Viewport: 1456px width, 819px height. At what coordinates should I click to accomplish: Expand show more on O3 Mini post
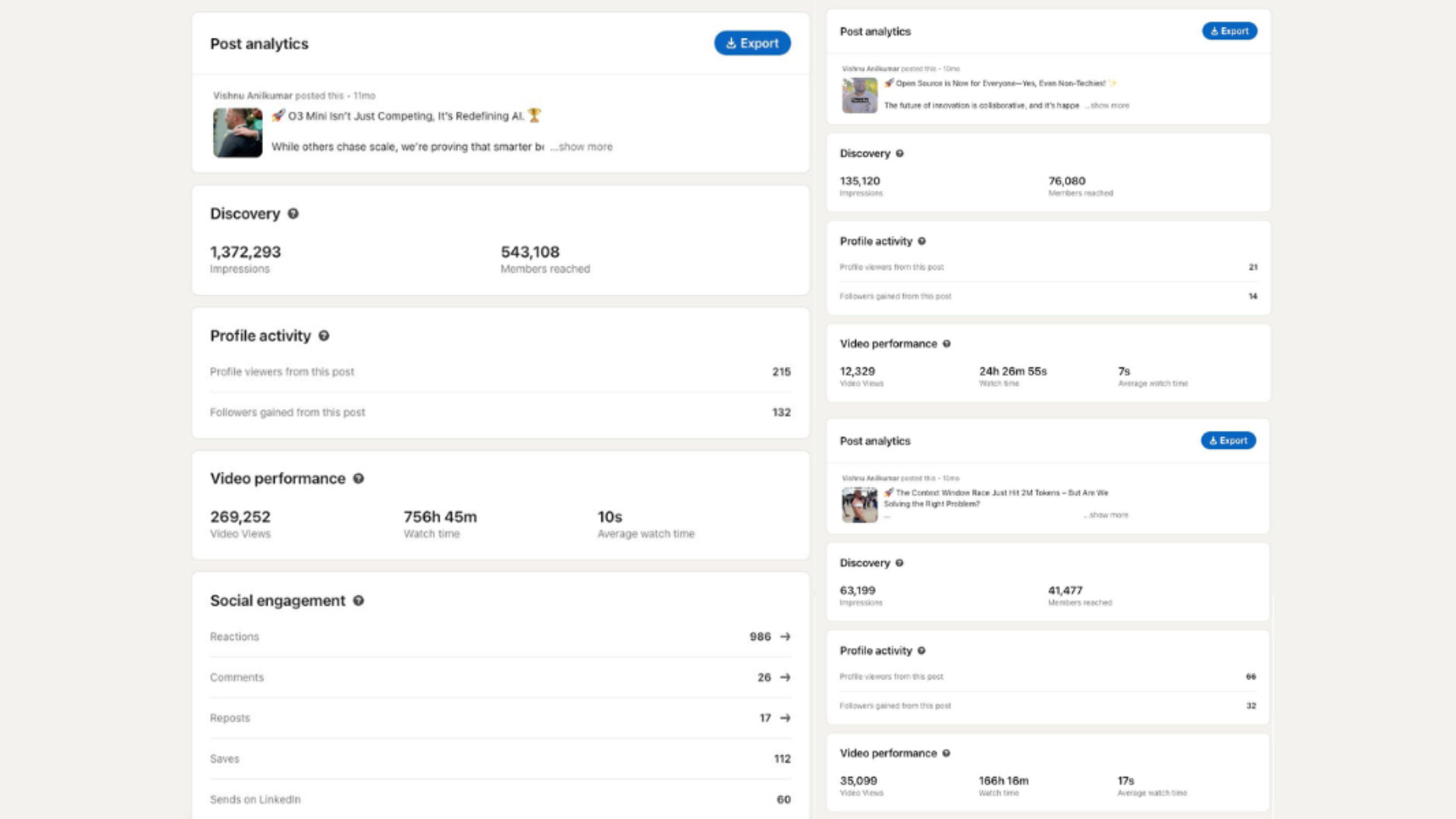(x=585, y=147)
